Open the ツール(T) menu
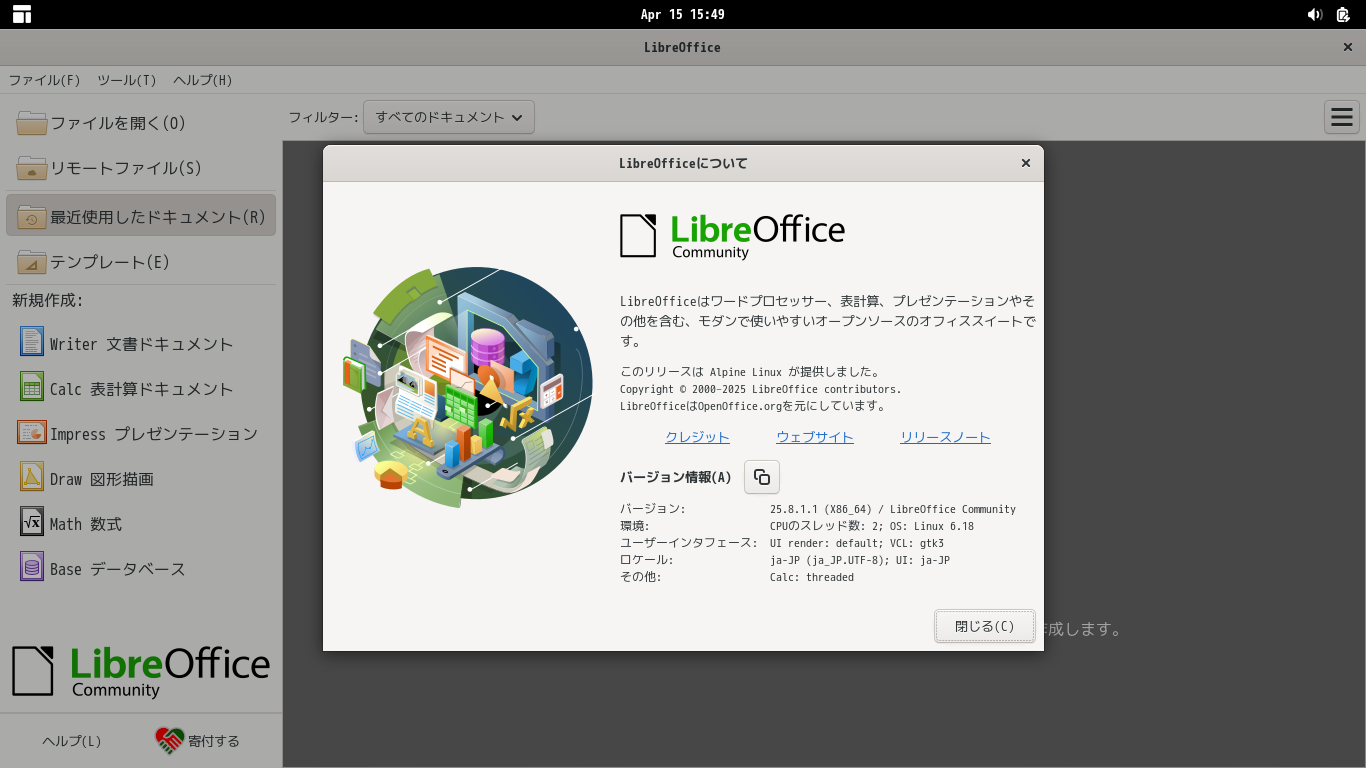The height and width of the screenshot is (768, 1366). pos(127,80)
